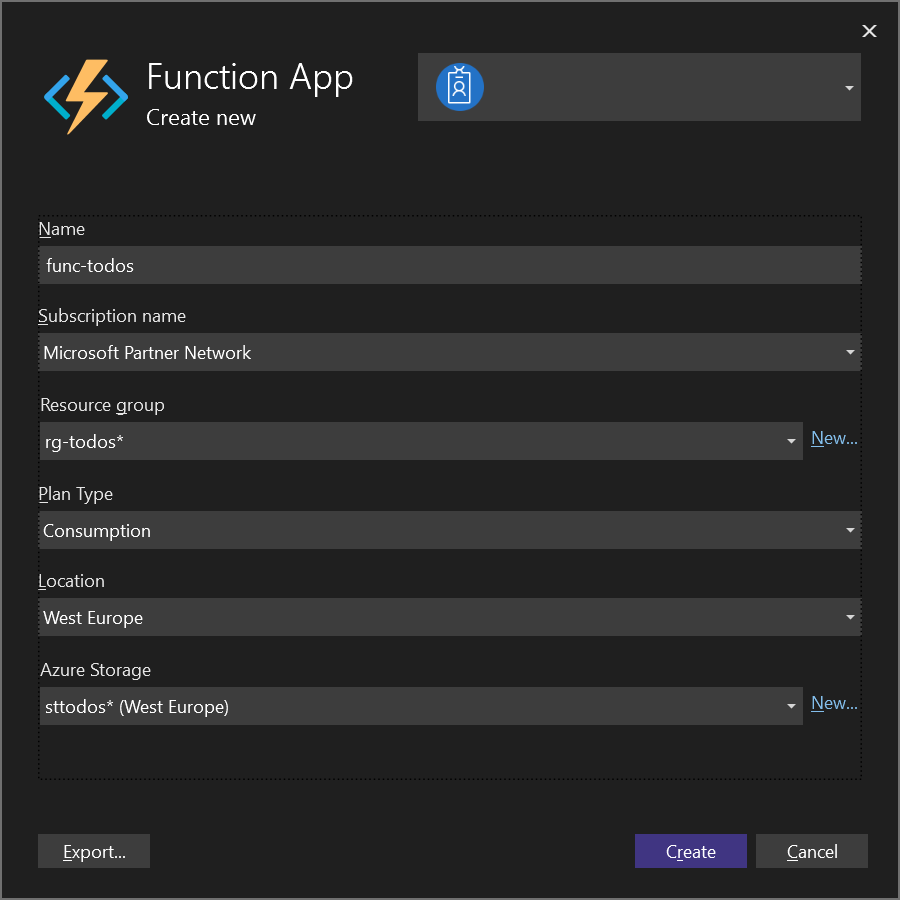Close the Function App dialog
This screenshot has height=900, width=900.
(868, 31)
